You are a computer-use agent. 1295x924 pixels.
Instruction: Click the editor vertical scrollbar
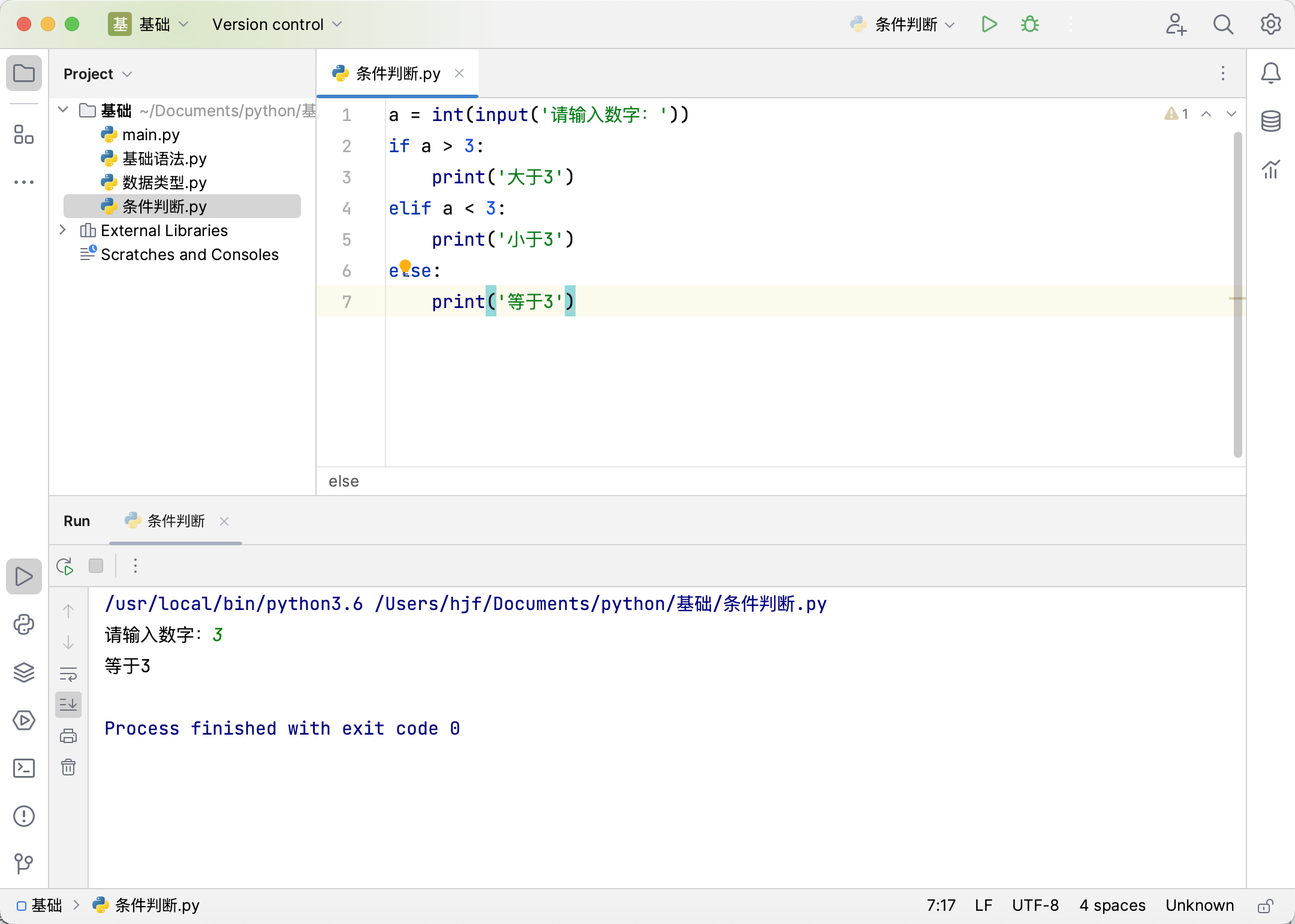coord(1238,294)
